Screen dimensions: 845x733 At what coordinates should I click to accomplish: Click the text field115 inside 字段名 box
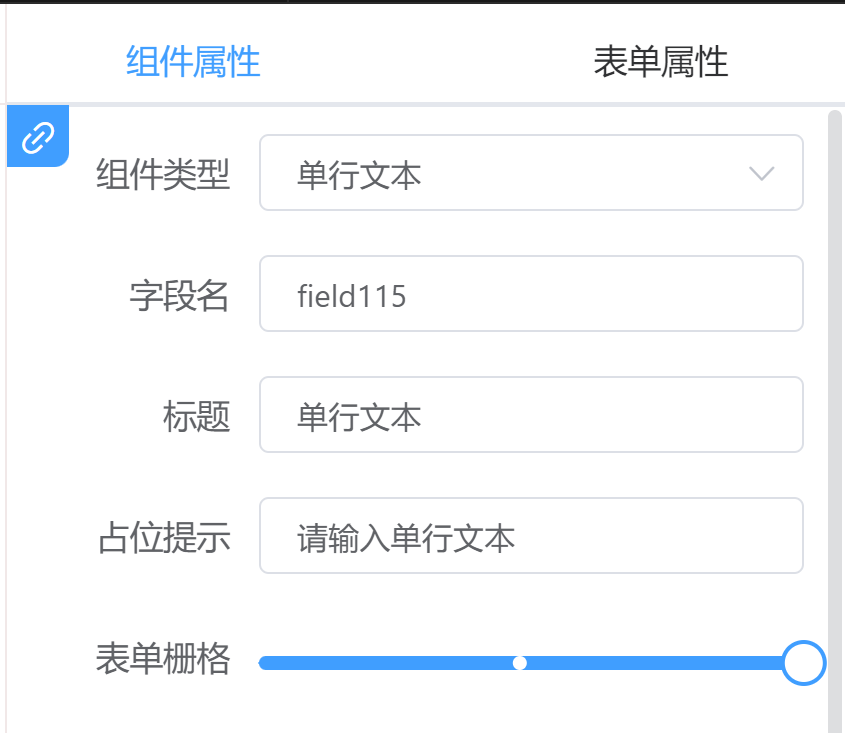(x=351, y=296)
